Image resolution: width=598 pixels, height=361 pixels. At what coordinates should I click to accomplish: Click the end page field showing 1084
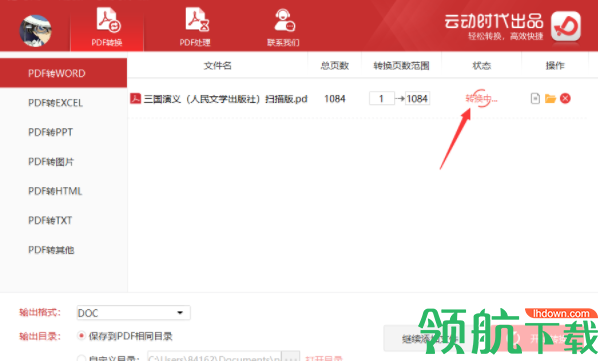[x=417, y=99]
